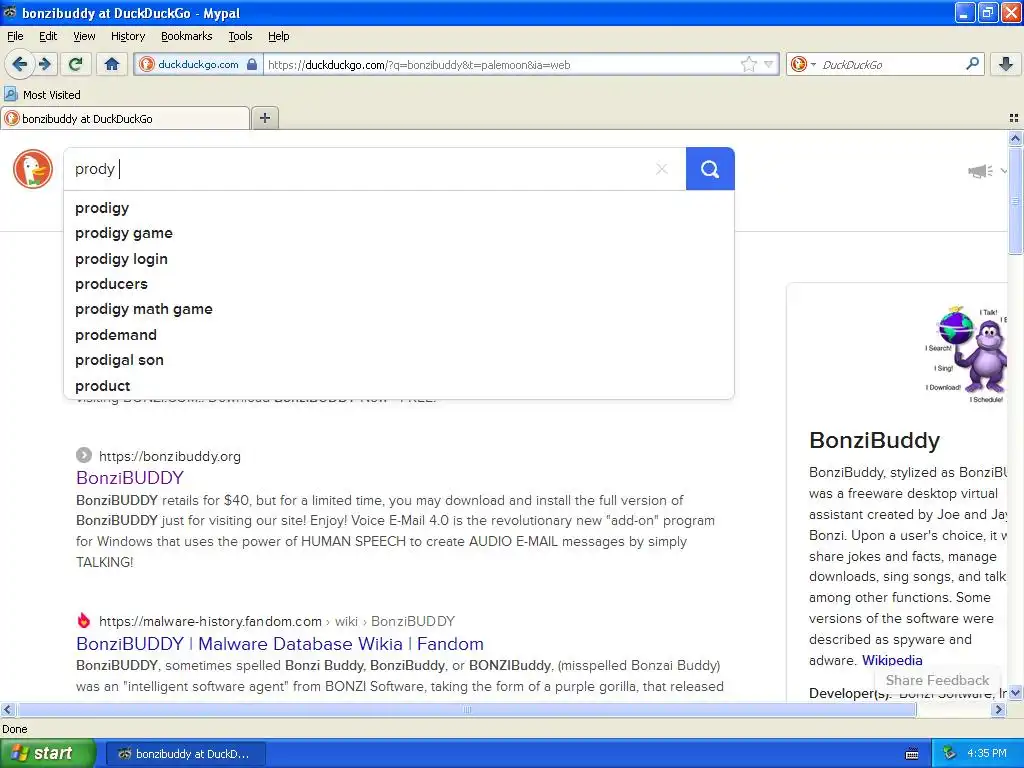This screenshot has width=1024, height=768.
Task: Open the History menu
Action: point(127,36)
